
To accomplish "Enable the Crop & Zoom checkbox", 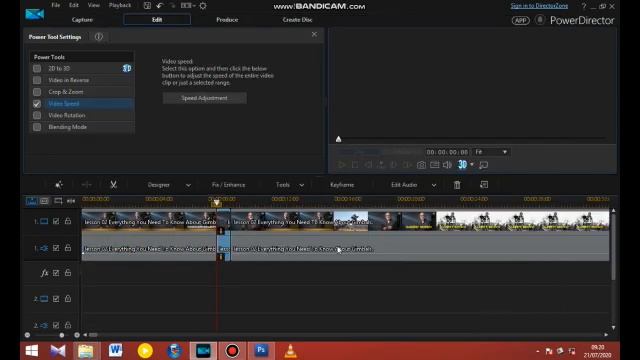I will click(37, 92).
